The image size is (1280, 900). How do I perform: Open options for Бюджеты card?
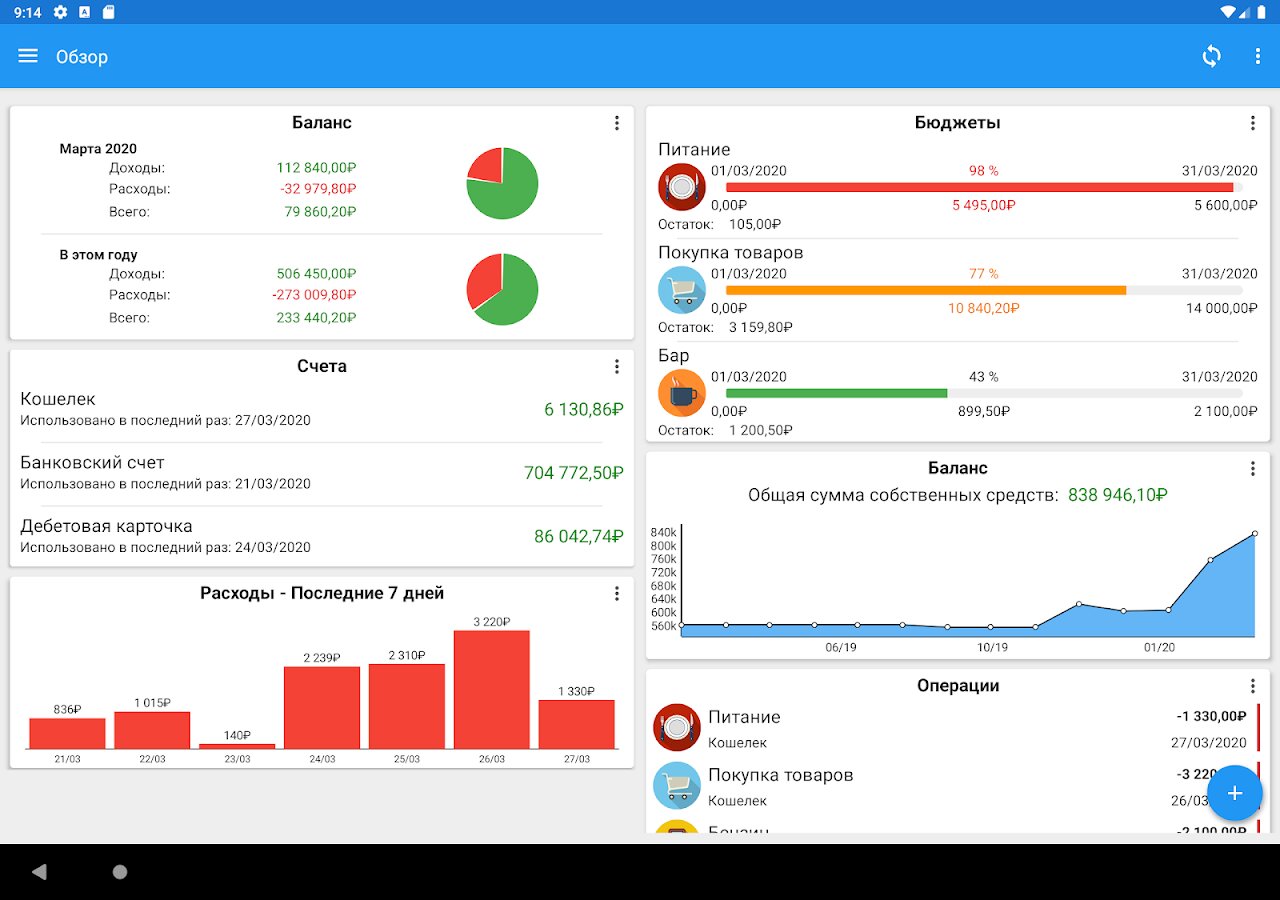coord(1252,123)
